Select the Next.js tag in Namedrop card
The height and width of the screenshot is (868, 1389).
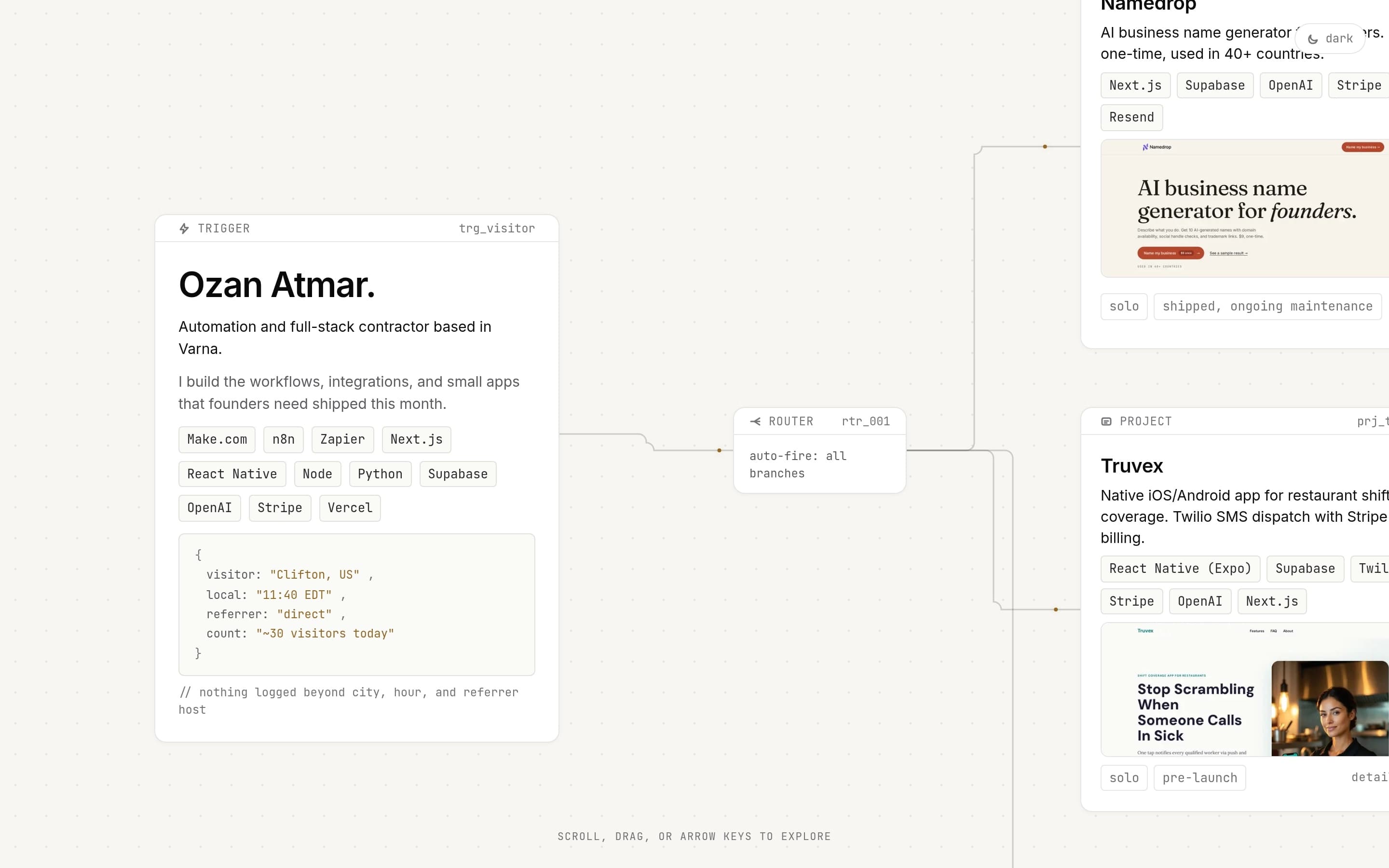coord(1135,85)
